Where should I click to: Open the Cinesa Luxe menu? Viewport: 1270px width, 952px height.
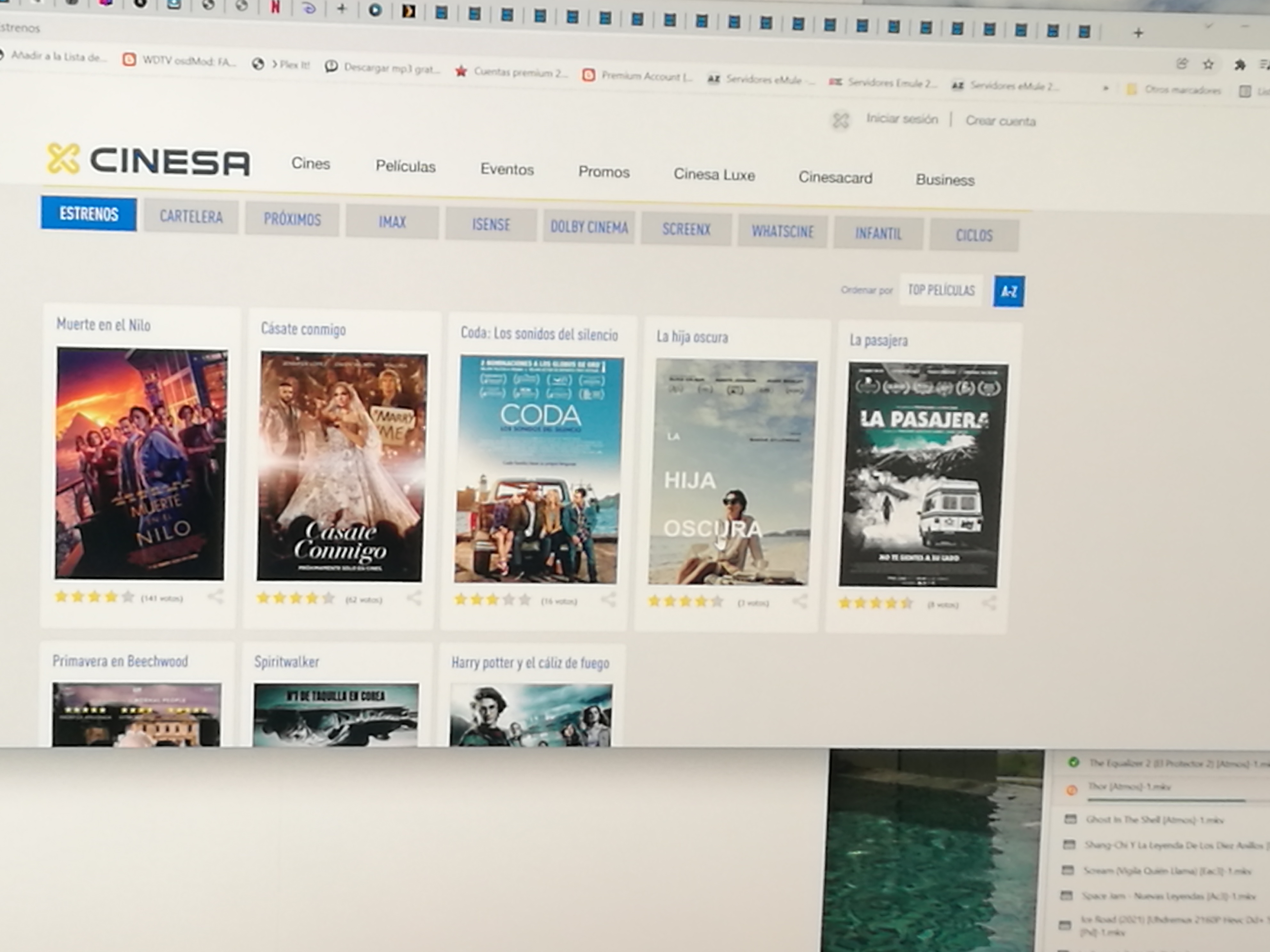coord(714,175)
